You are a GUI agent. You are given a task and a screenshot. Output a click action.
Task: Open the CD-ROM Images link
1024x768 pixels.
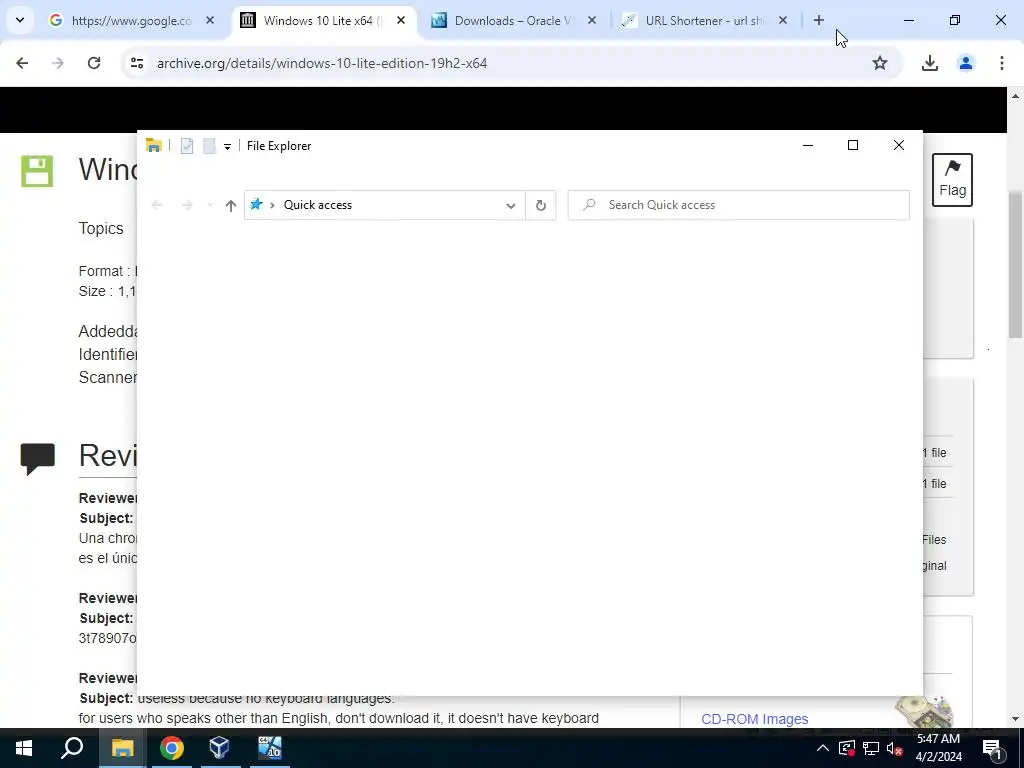tap(754, 719)
